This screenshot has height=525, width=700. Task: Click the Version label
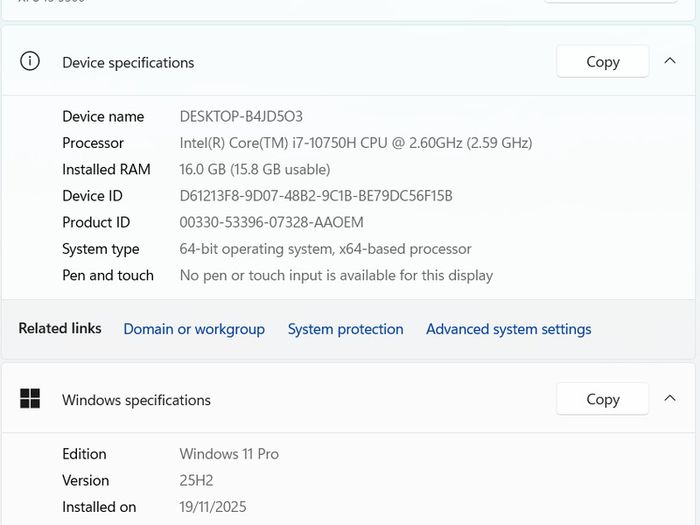85,480
